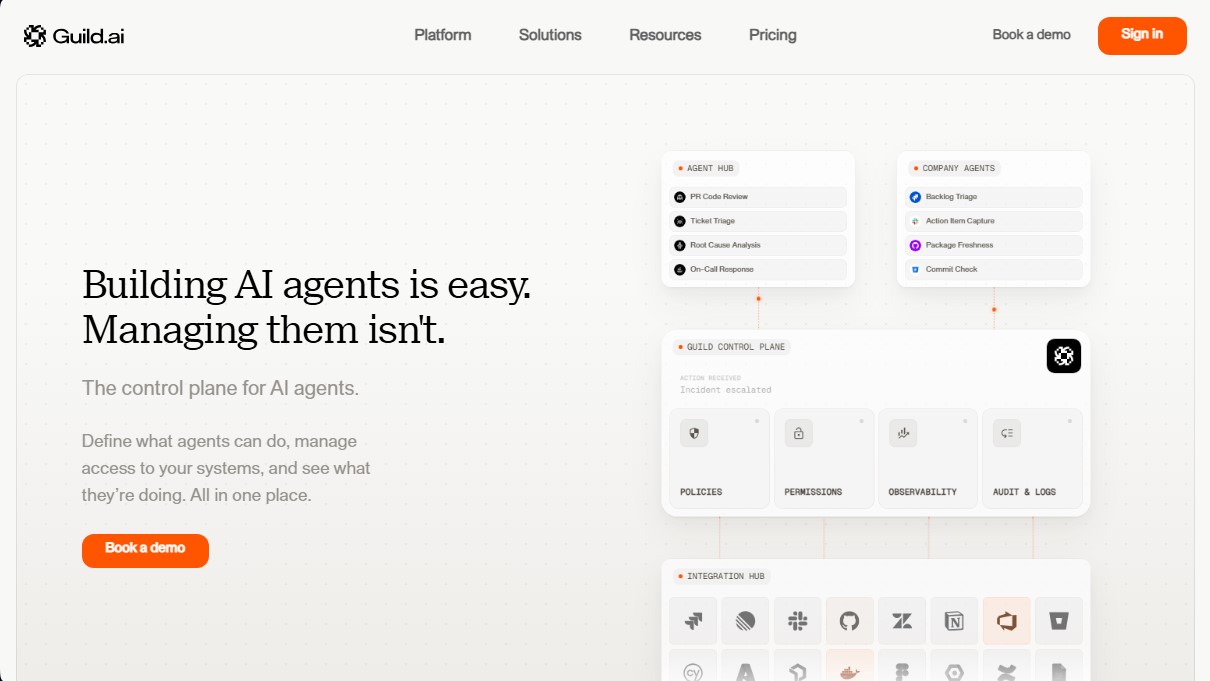The width and height of the screenshot is (1210, 681).
Task: Click the headline 'Building AI agents is easy.'
Action: pos(306,285)
